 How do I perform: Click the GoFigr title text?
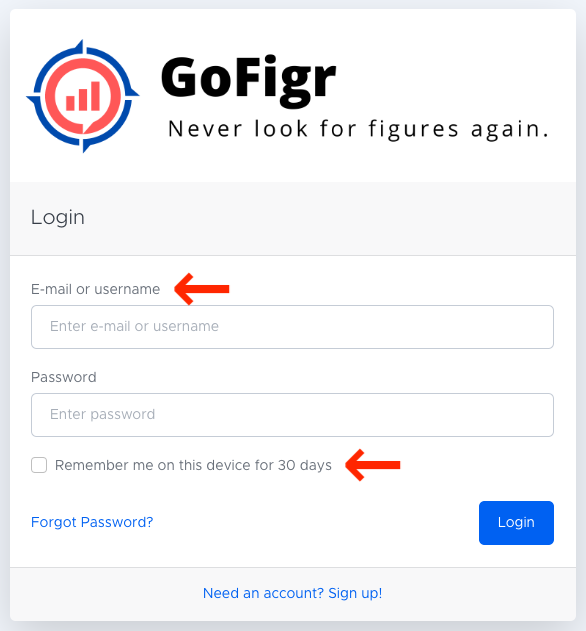coord(248,80)
